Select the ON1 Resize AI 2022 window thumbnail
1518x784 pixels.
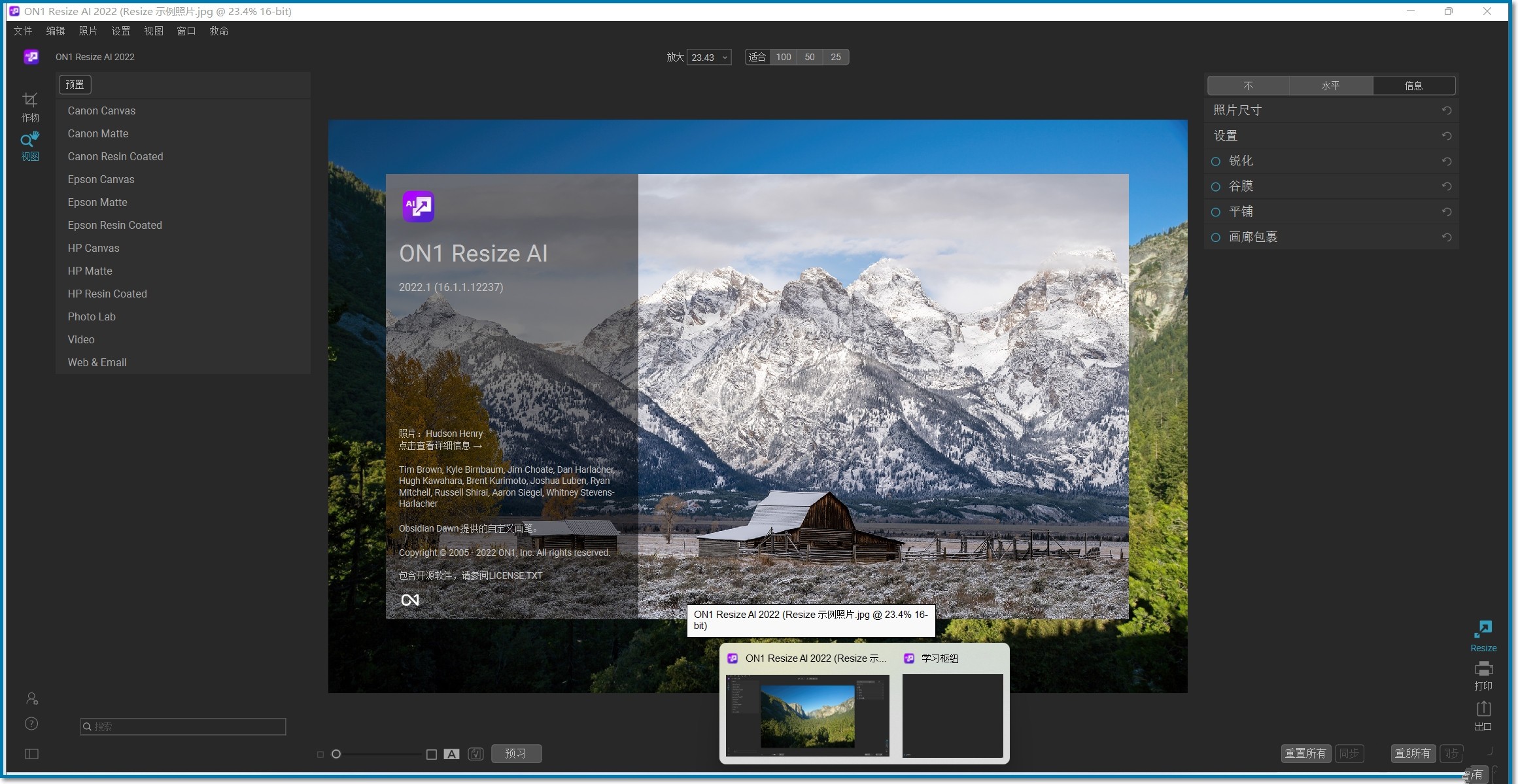click(808, 716)
